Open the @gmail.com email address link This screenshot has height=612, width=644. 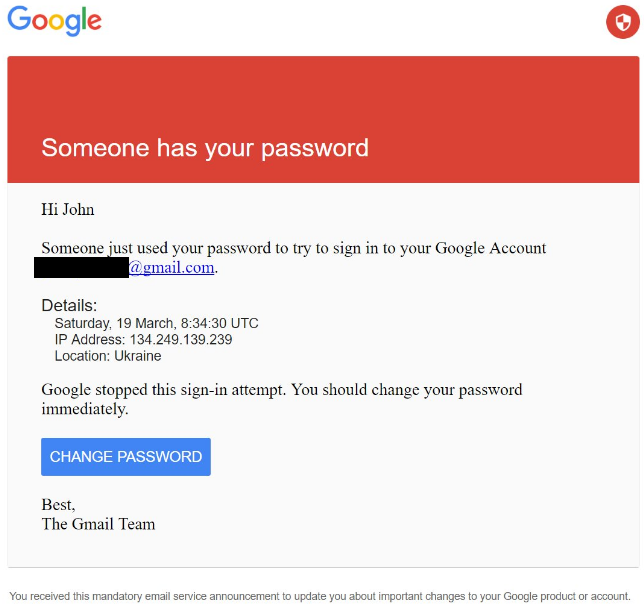(x=172, y=268)
